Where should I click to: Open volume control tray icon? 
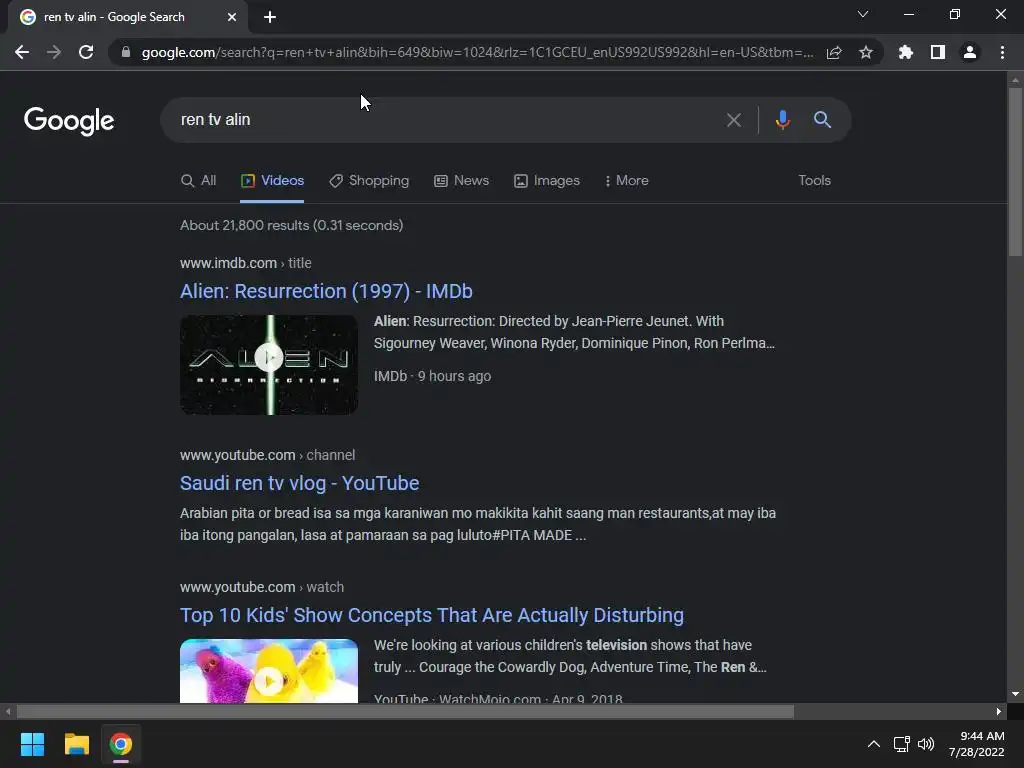point(926,744)
